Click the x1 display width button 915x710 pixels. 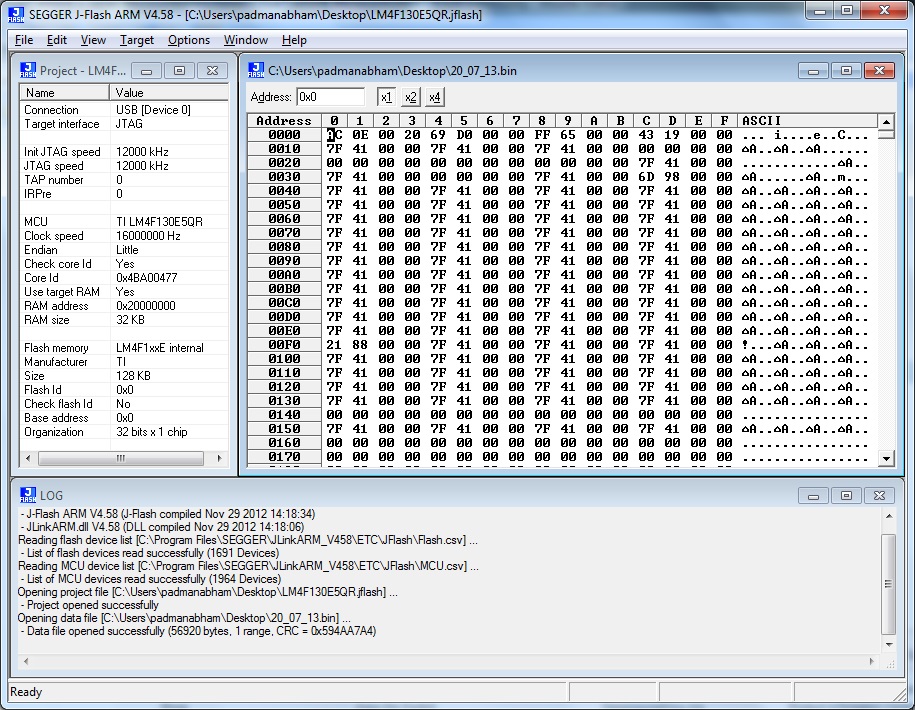386,97
